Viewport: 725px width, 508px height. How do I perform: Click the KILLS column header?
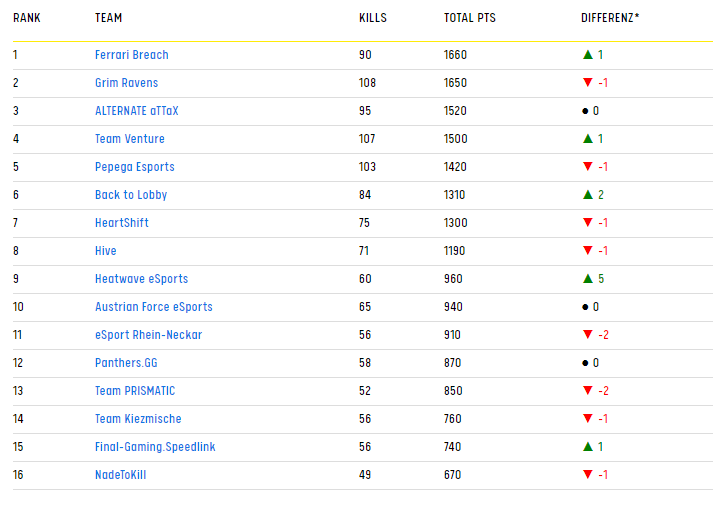pyautogui.click(x=373, y=18)
